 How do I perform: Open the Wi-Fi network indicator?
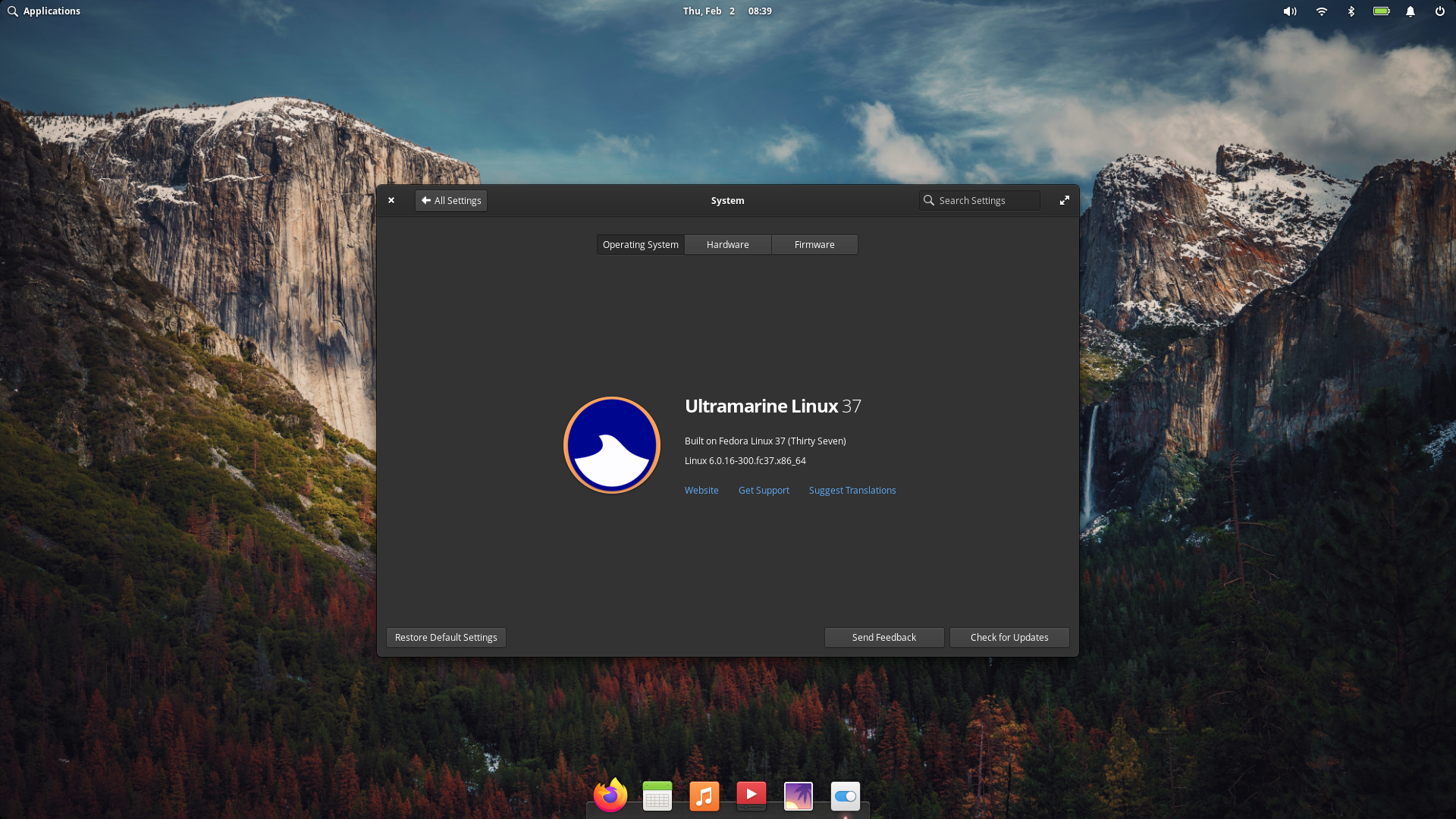click(1321, 11)
